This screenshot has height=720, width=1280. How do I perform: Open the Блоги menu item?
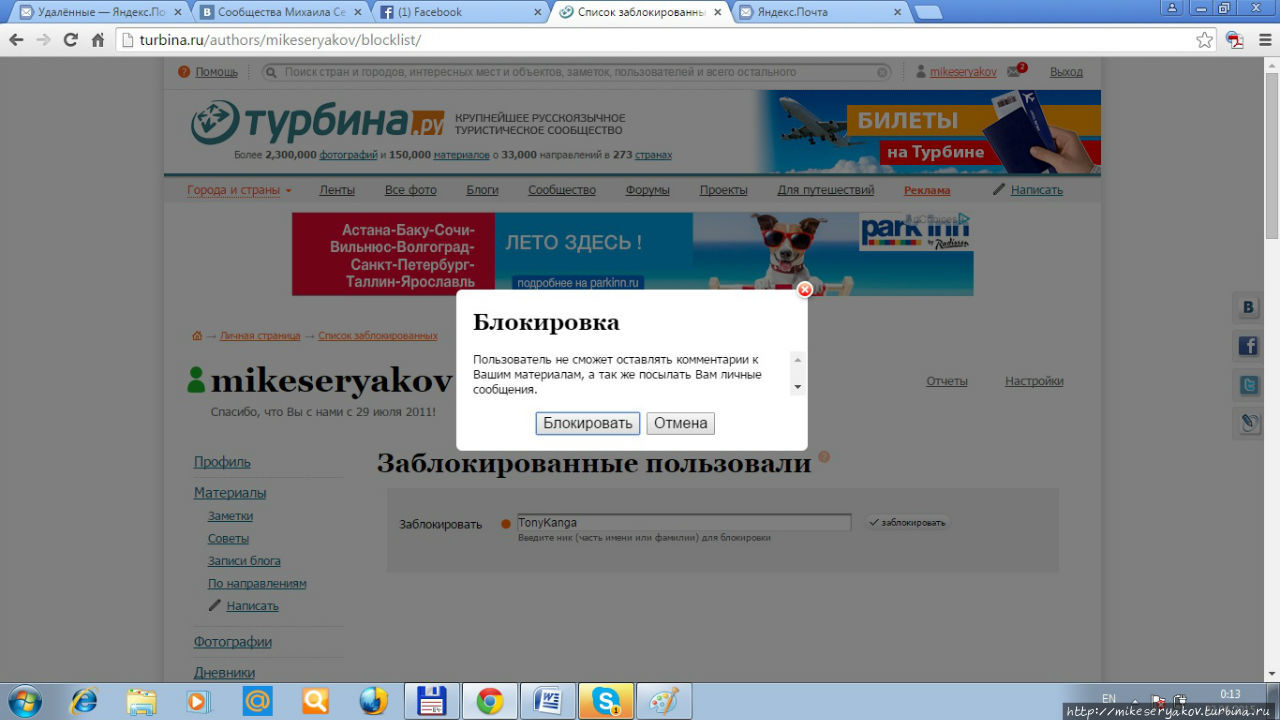482,190
